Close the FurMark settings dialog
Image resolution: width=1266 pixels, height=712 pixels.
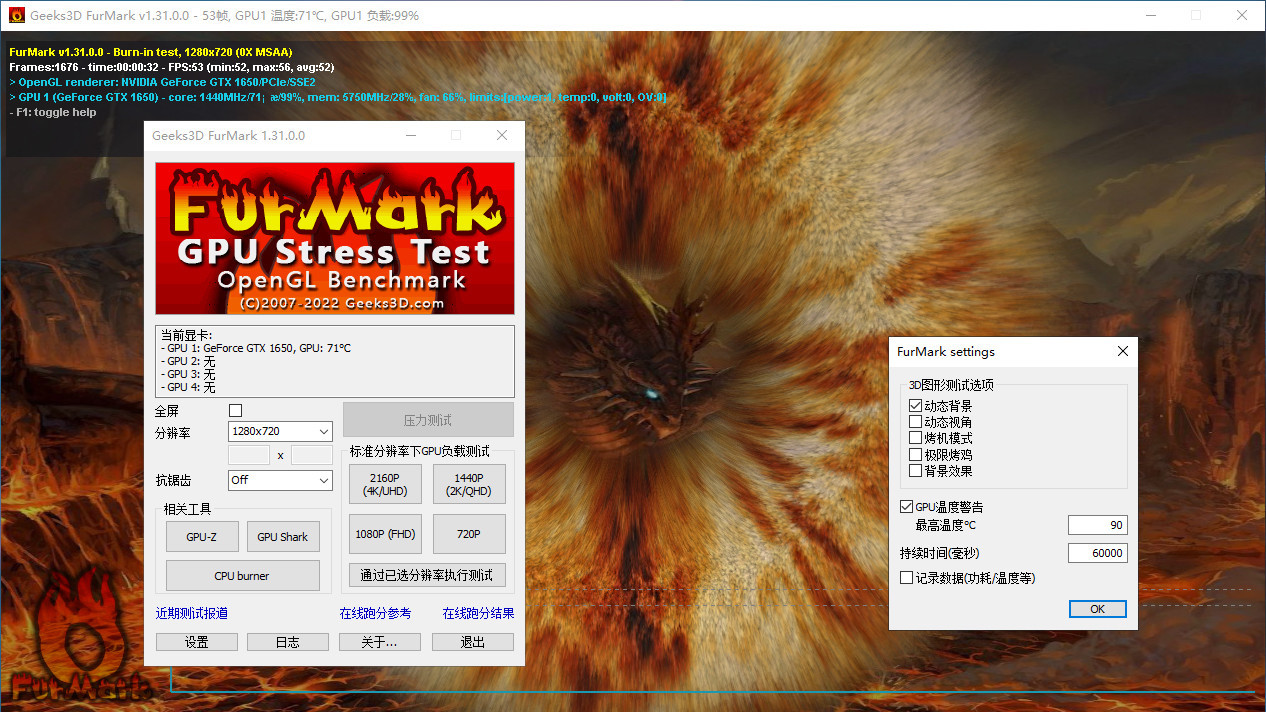1122,352
